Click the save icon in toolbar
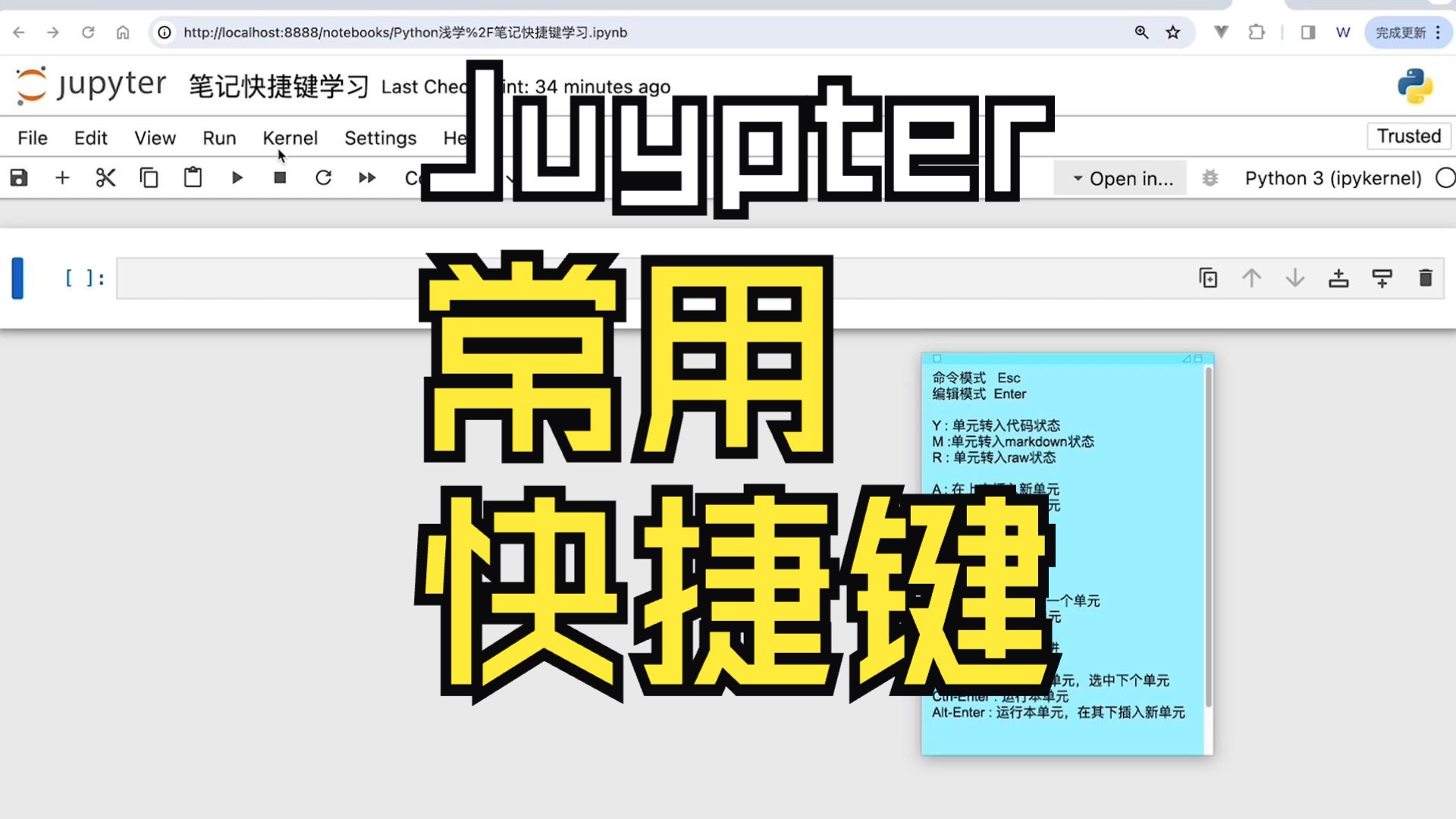Image resolution: width=1456 pixels, height=819 pixels. (x=19, y=178)
